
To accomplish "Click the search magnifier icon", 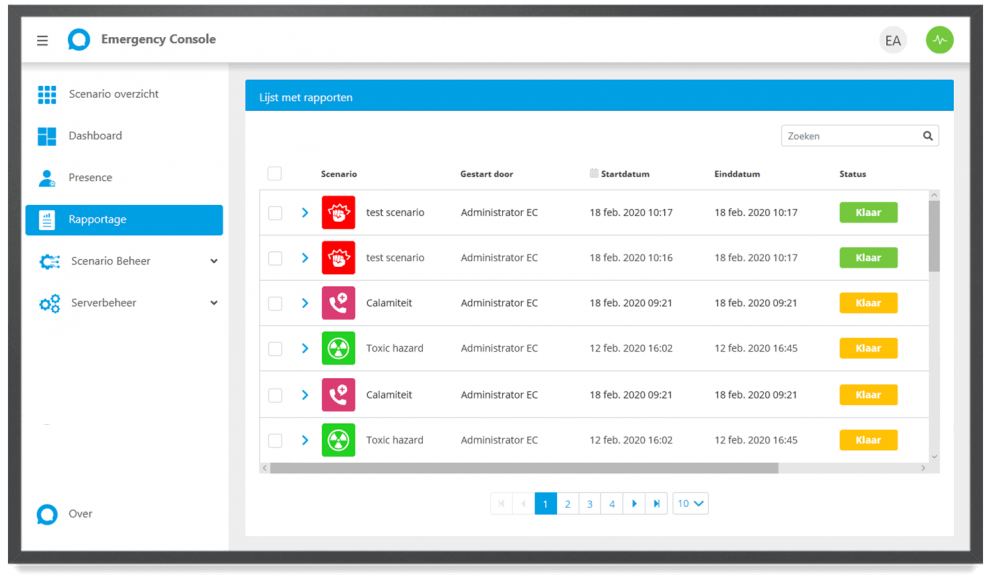I will point(927,136).
